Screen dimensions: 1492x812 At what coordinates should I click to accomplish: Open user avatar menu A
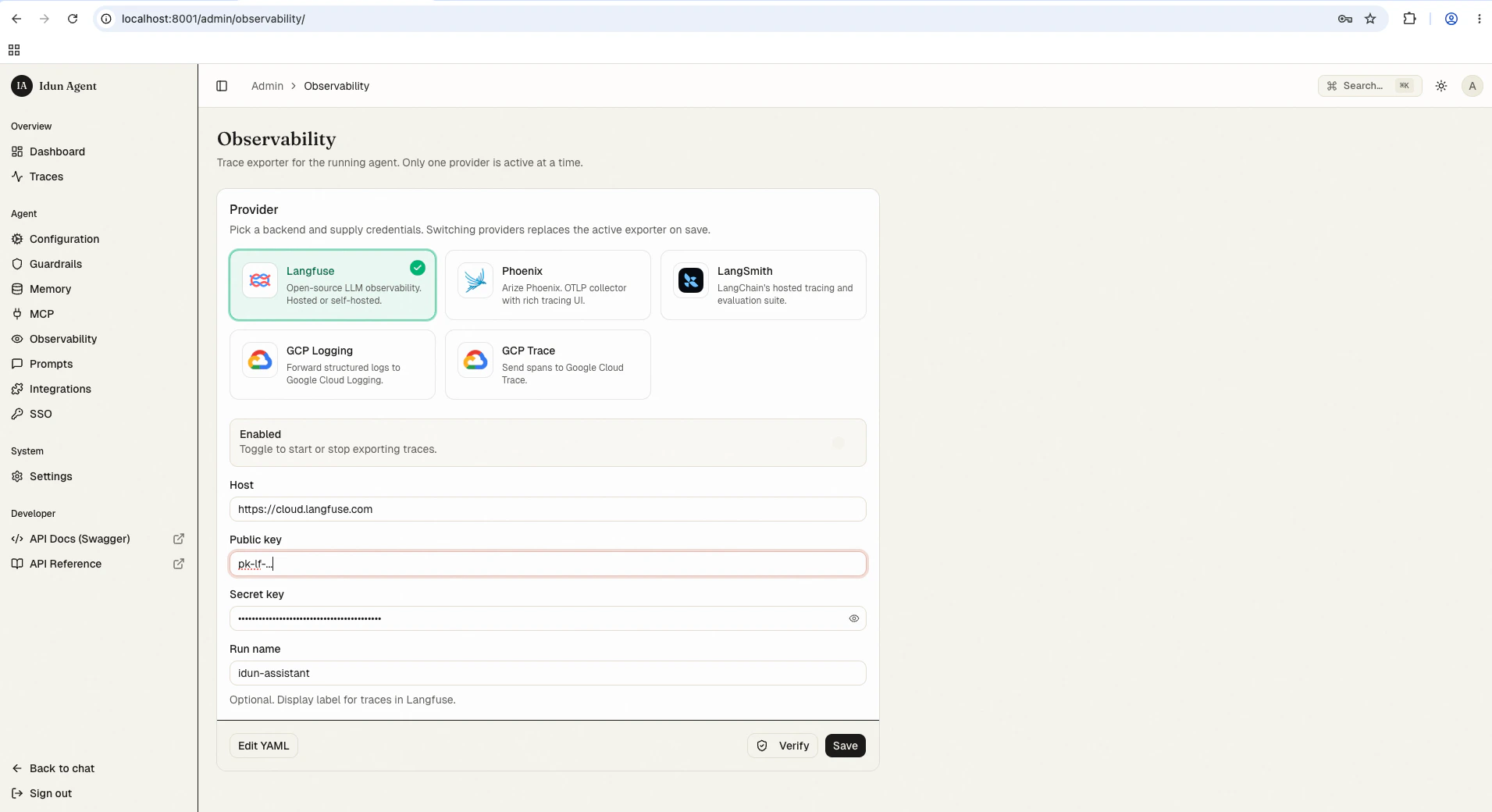coord(1472,86)
